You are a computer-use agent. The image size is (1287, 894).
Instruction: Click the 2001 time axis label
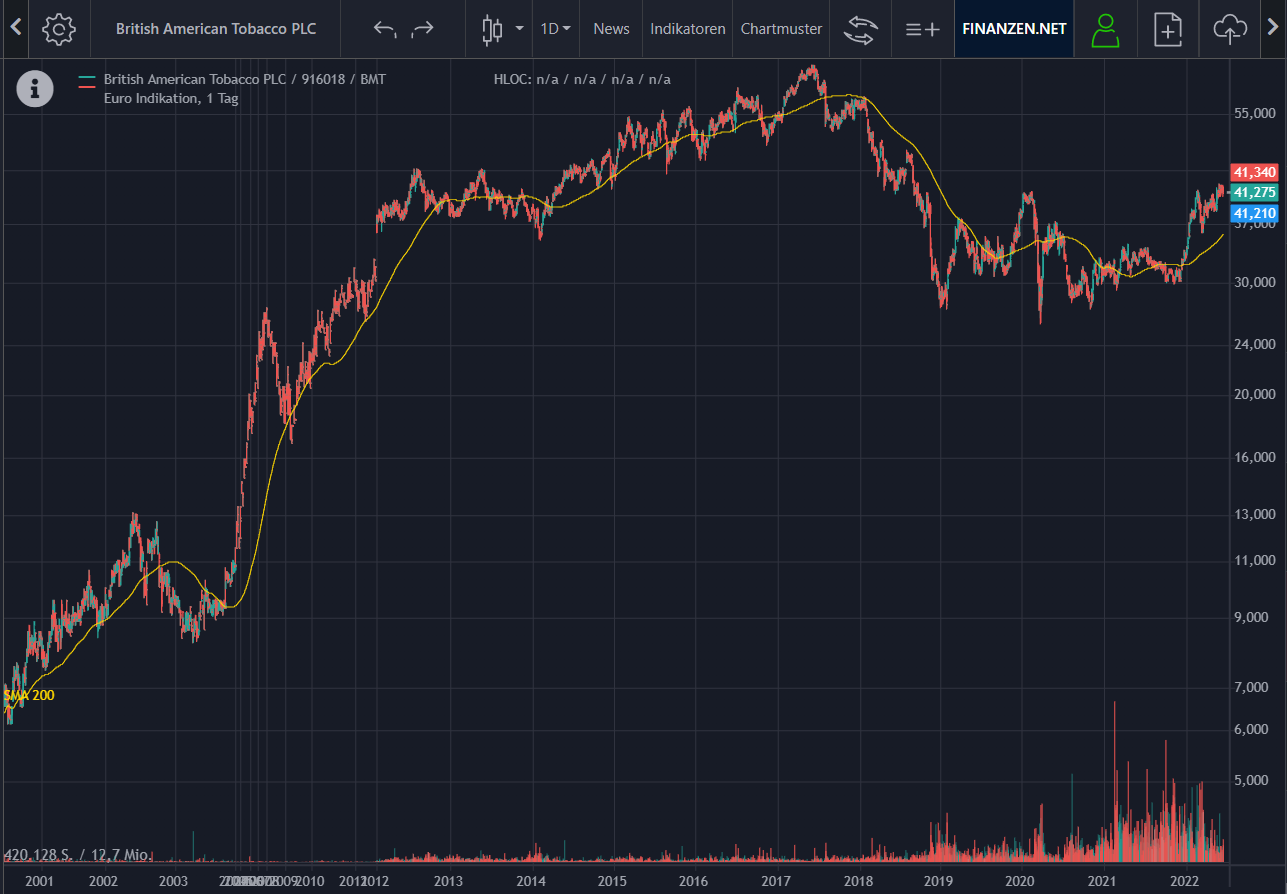click(x=39, y=881)
